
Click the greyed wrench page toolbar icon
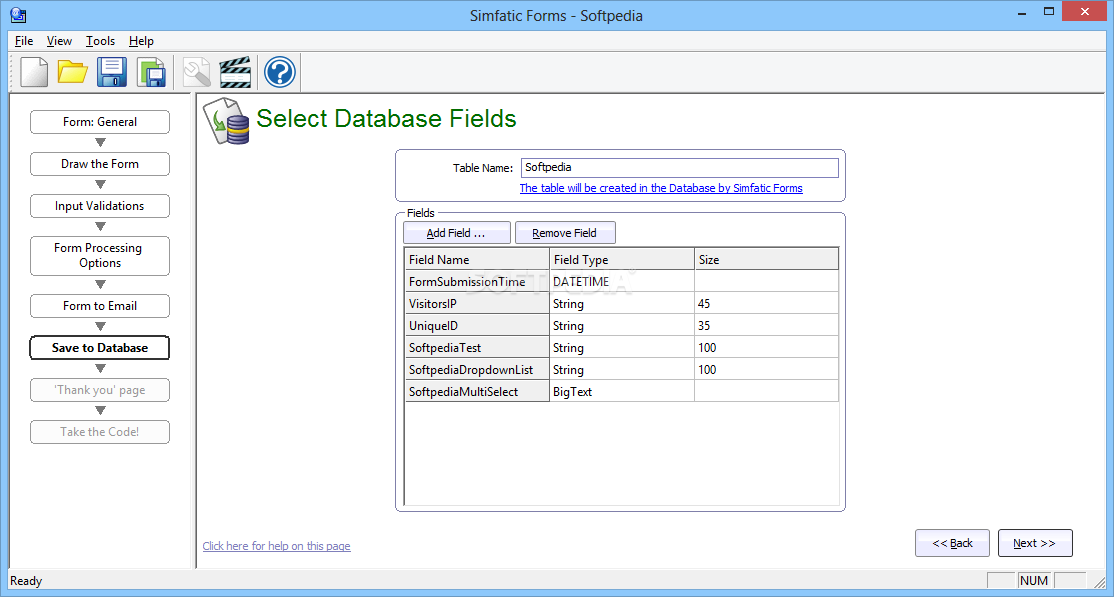point(197,72)
